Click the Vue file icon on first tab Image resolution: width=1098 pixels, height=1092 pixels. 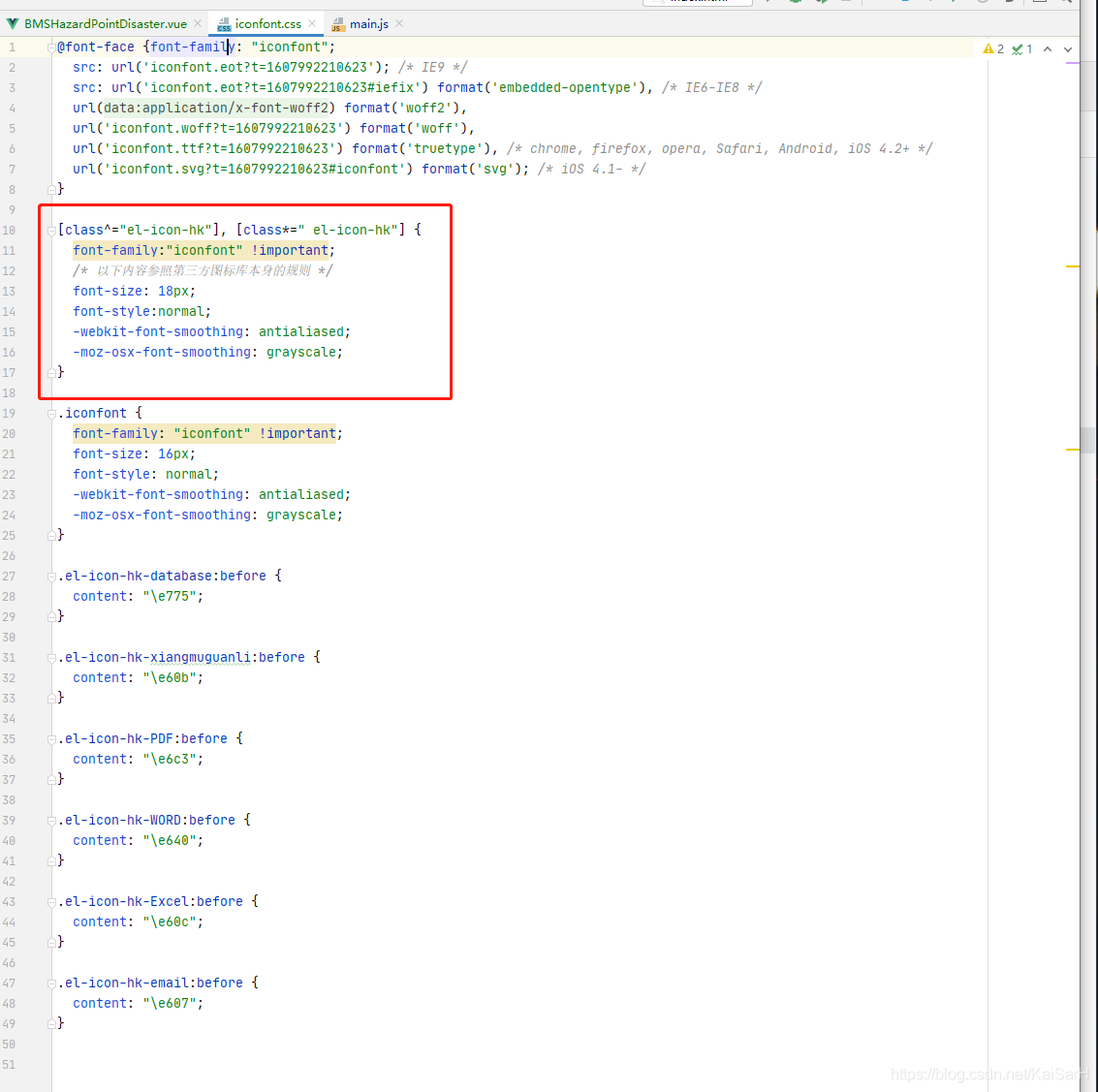[x=13, y=24]
